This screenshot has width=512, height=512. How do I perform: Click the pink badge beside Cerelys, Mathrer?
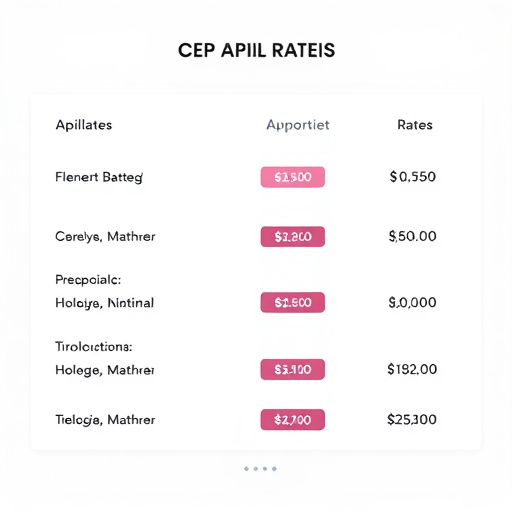(x=293, y=237)
